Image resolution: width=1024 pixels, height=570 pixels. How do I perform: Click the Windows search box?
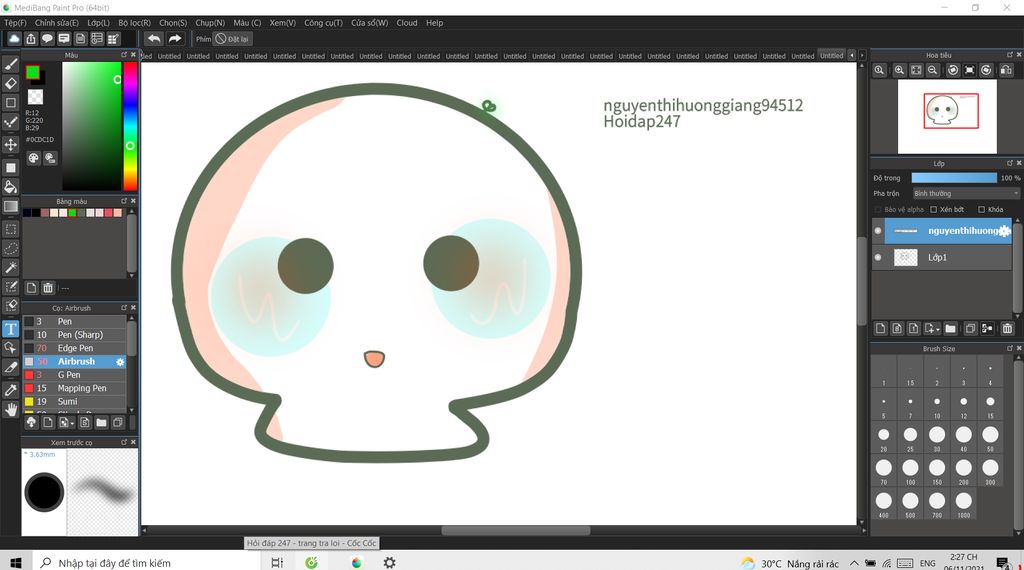[x=147, y=563]
